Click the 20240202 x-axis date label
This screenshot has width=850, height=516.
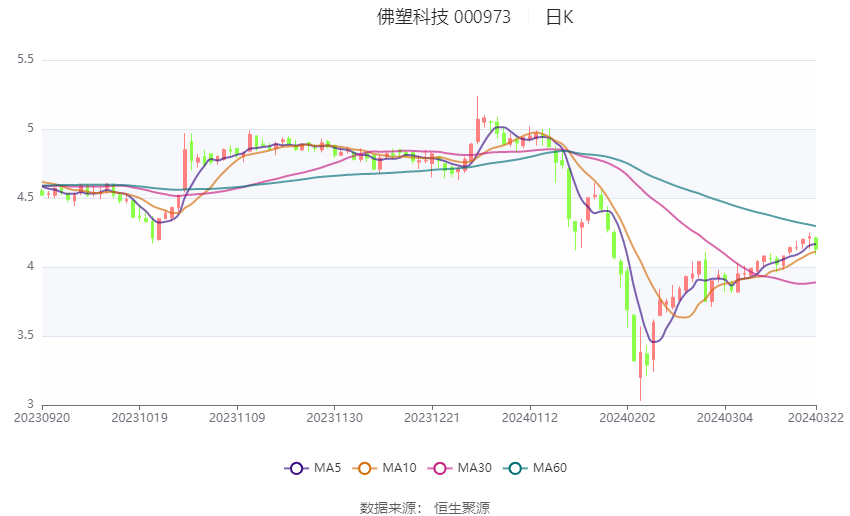click(x=627, y=416)
